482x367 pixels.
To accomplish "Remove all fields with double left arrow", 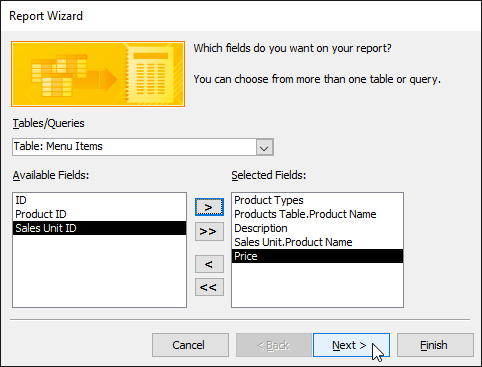I will pos(209,287).
